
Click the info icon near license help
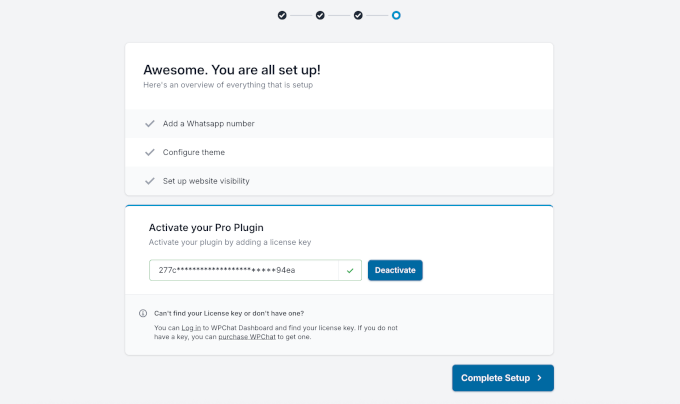tap(143, 313)
